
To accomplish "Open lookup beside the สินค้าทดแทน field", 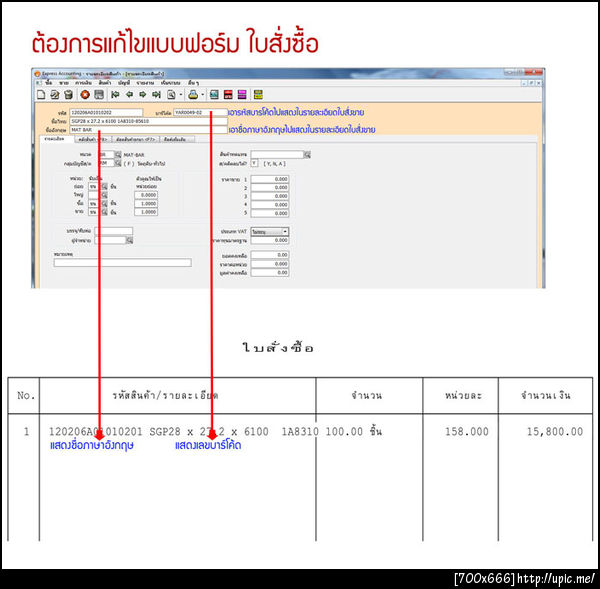I will 307,154.
